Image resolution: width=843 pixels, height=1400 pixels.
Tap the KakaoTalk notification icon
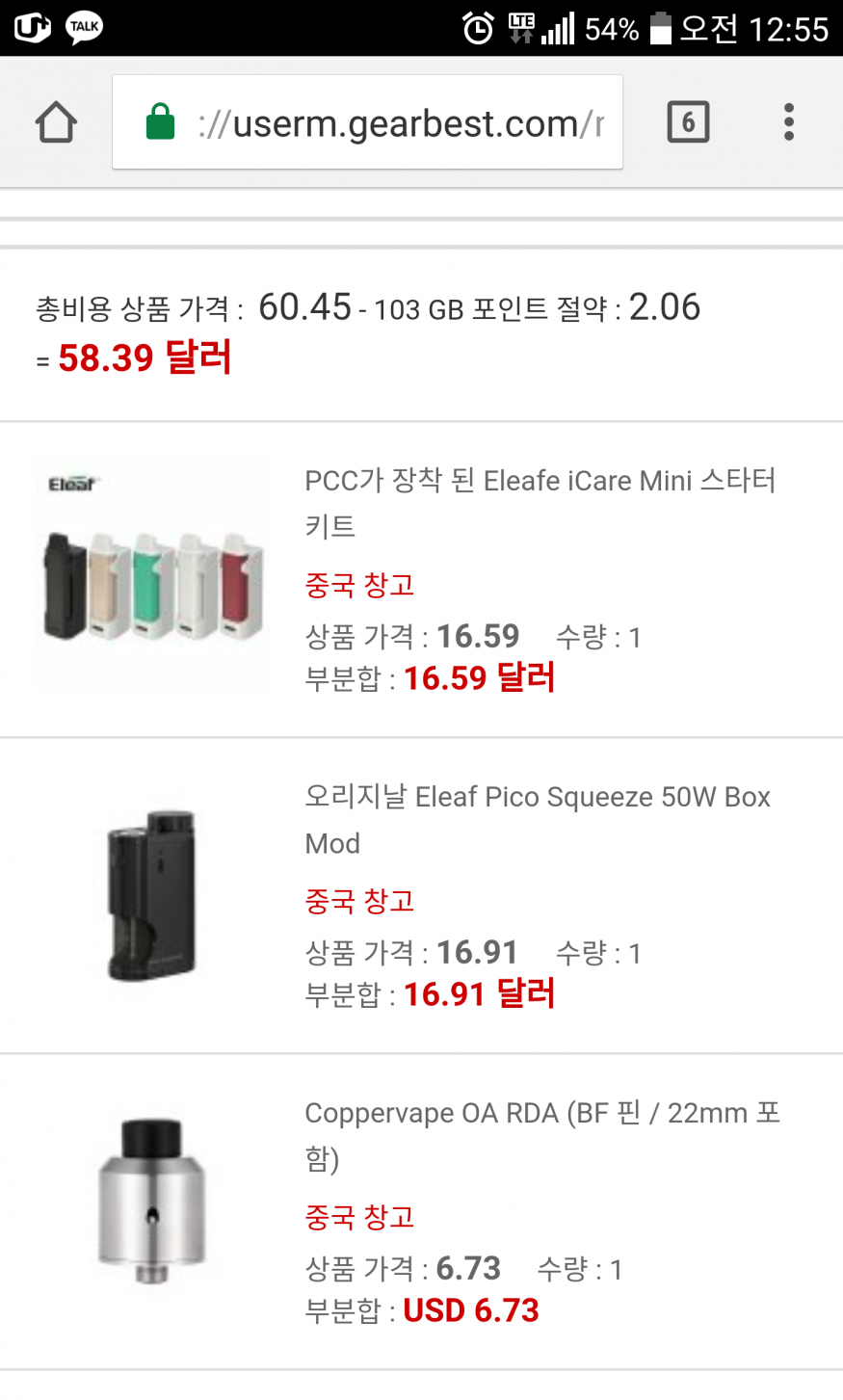[x=84, y=27]
